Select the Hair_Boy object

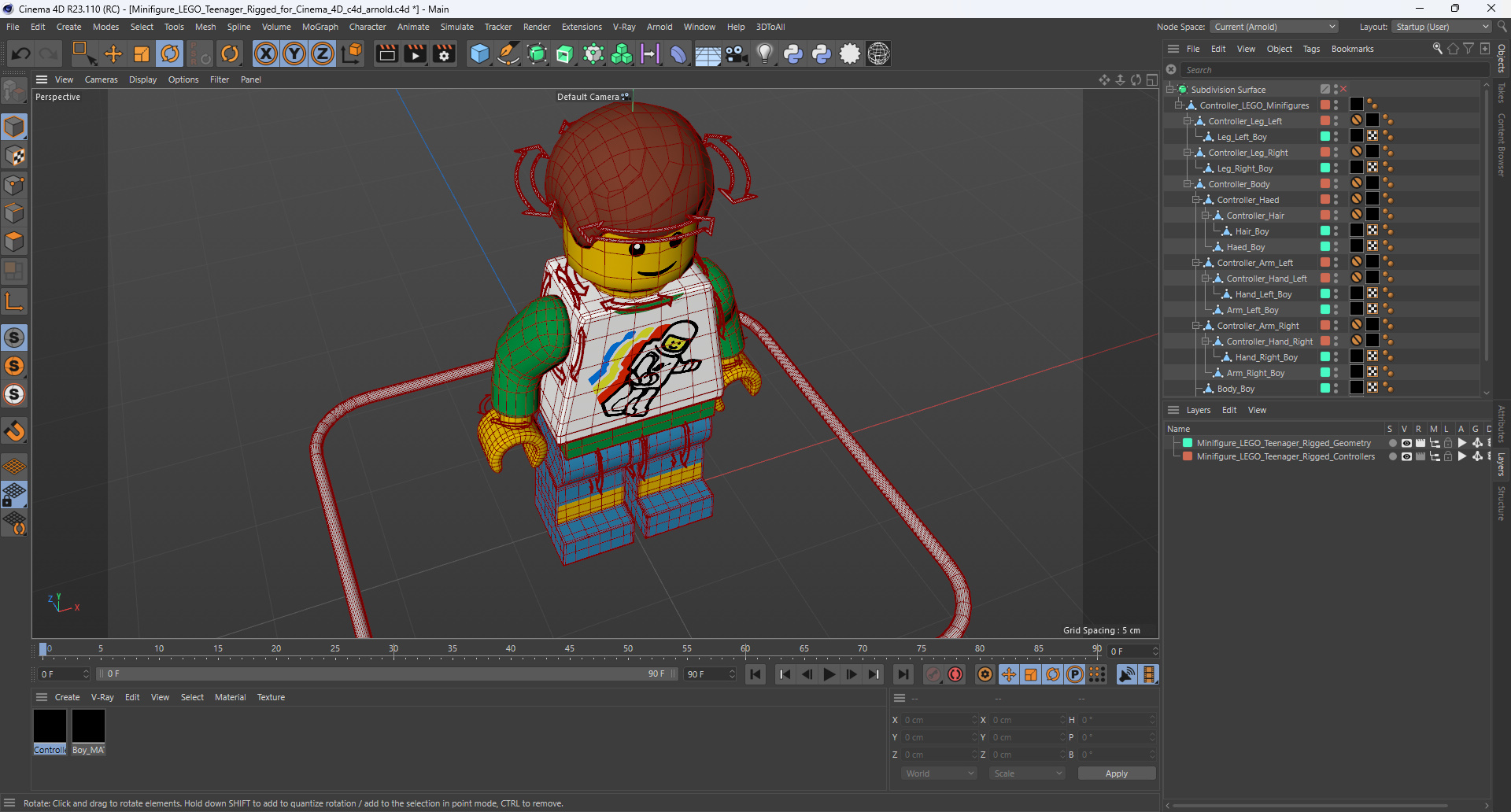(1251, 231)
